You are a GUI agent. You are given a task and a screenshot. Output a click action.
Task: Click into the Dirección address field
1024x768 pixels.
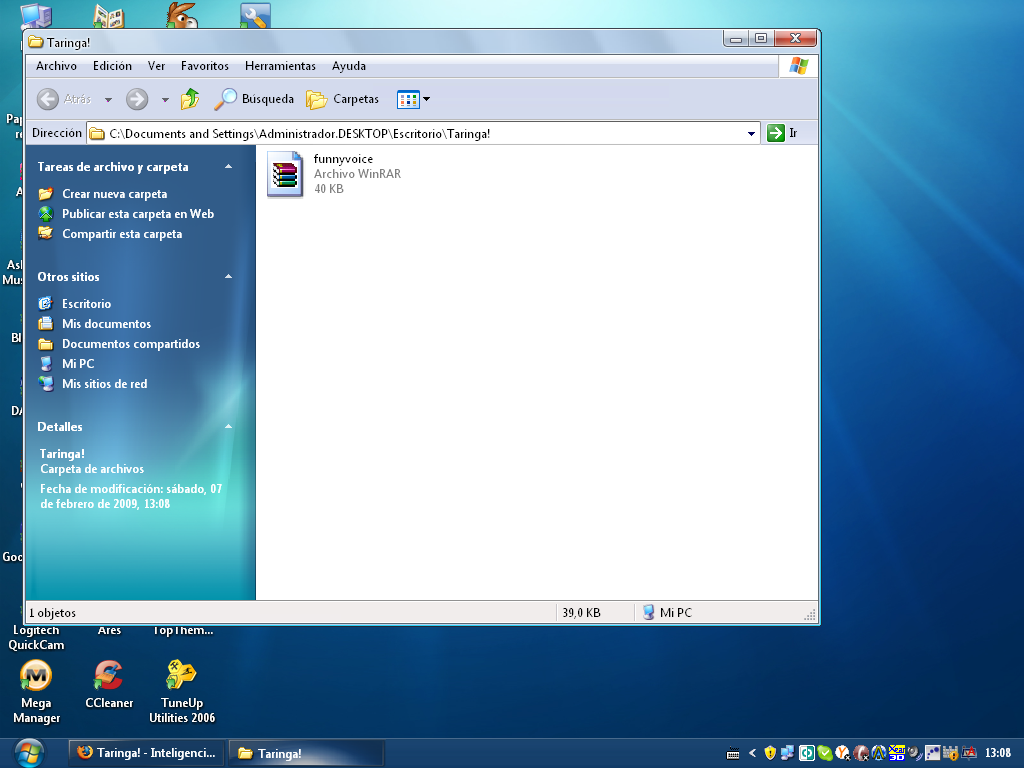click(418, 133)
